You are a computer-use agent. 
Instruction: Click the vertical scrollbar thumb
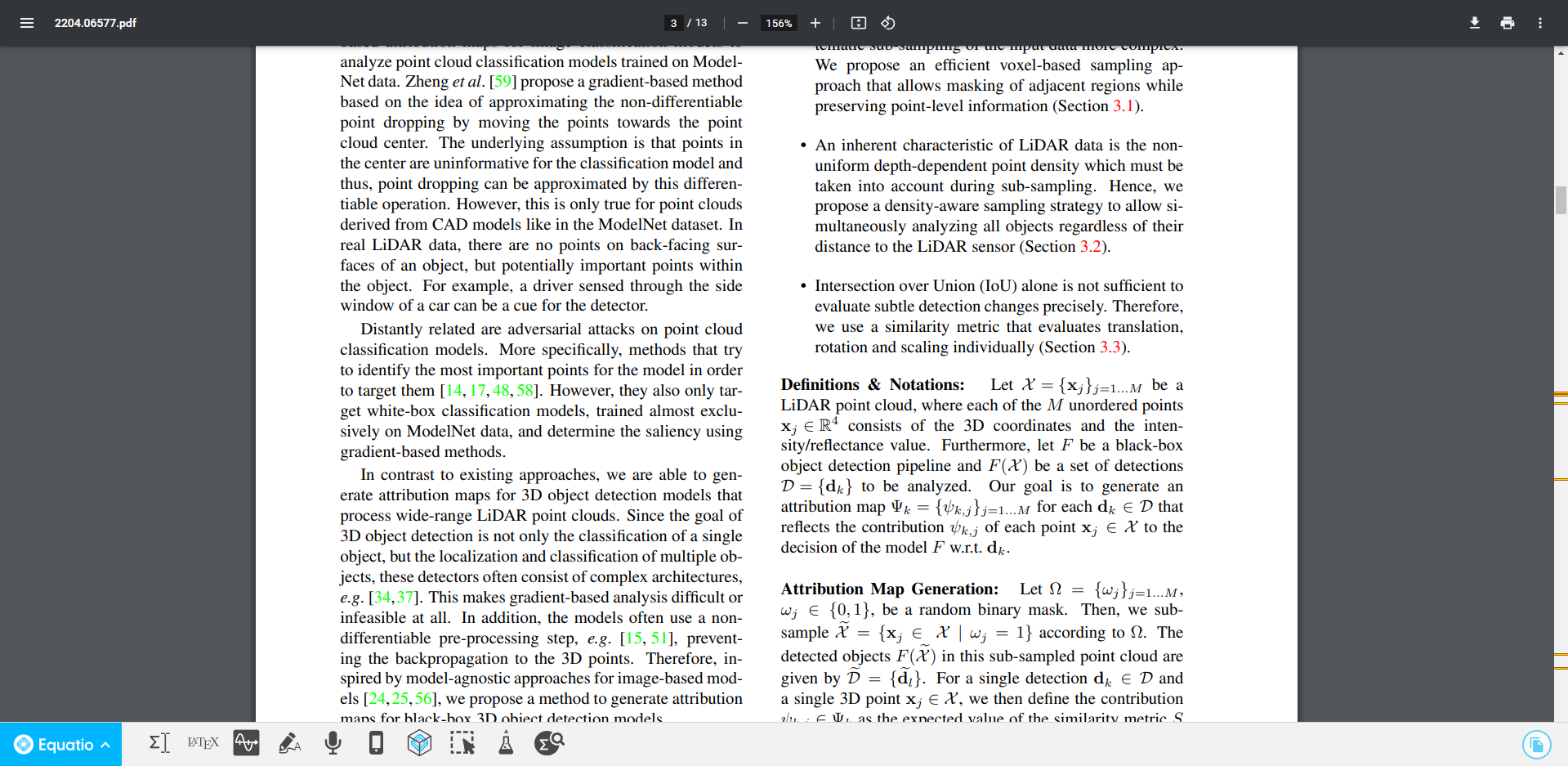1561,200
